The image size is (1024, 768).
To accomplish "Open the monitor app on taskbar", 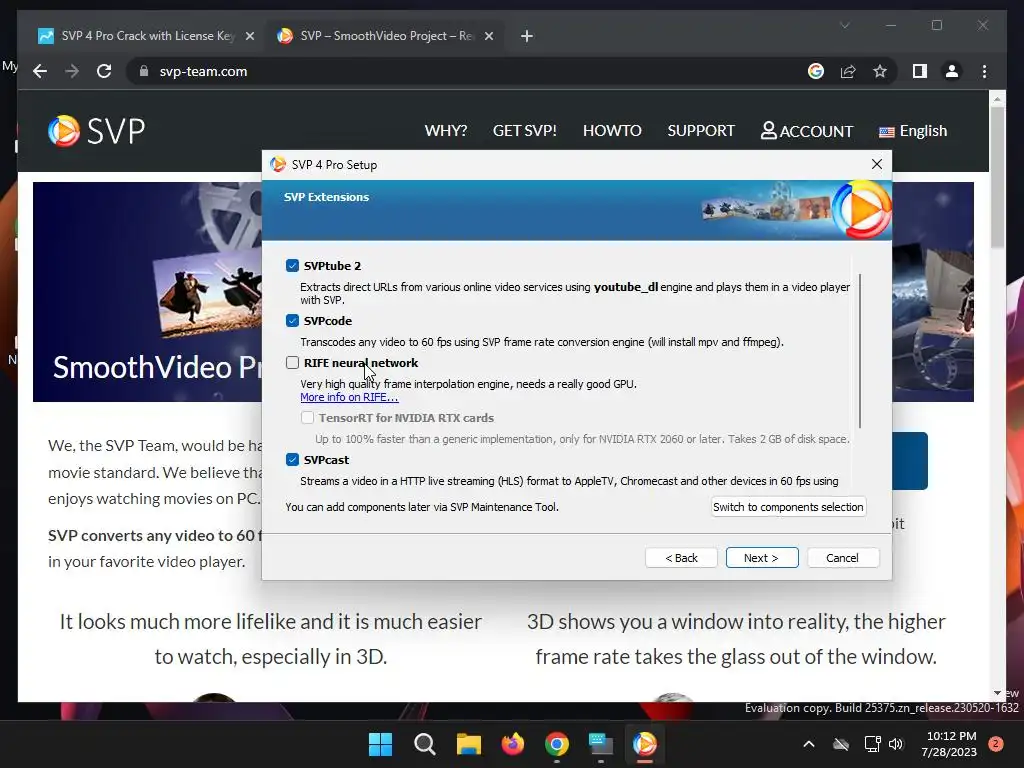I will coord(600,744).
